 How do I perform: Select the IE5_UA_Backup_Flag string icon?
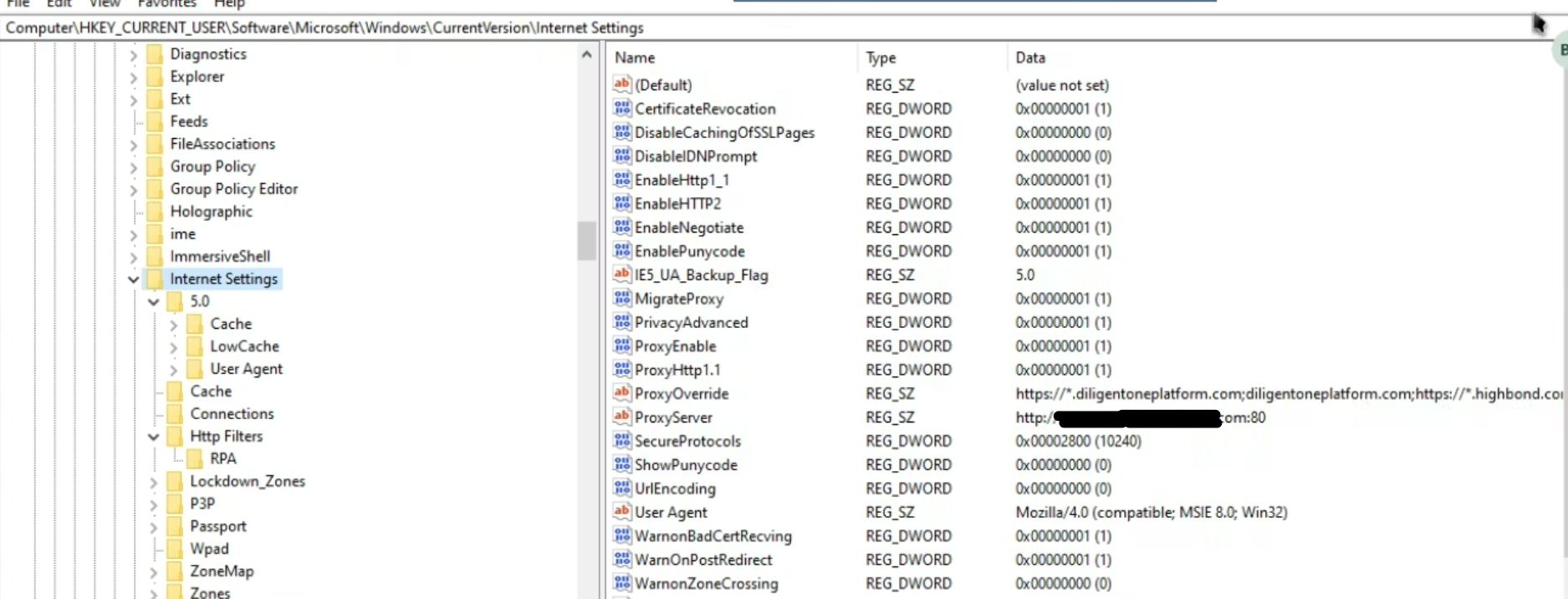pos(622,274)
